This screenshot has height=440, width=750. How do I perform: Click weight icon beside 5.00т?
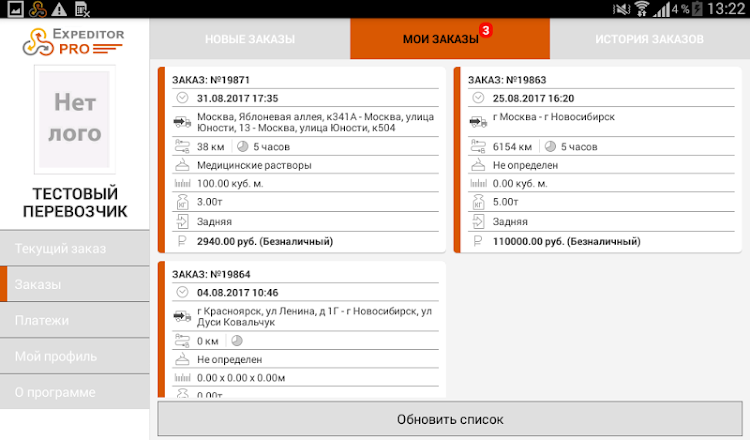(x=478, y=202)
